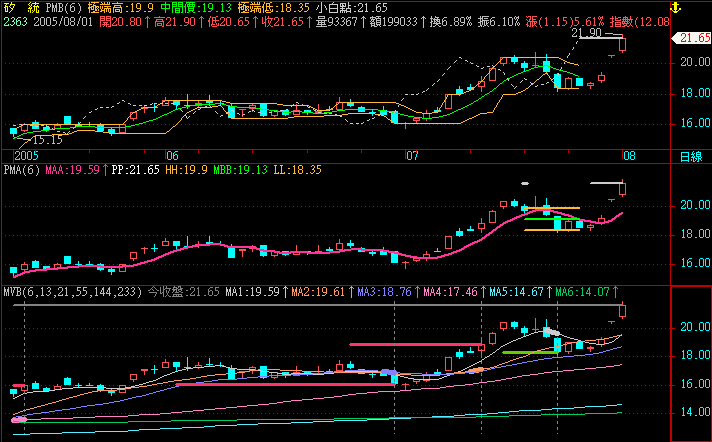
Task: Select the PMB(6) indicator title
Action: point(64,7)
